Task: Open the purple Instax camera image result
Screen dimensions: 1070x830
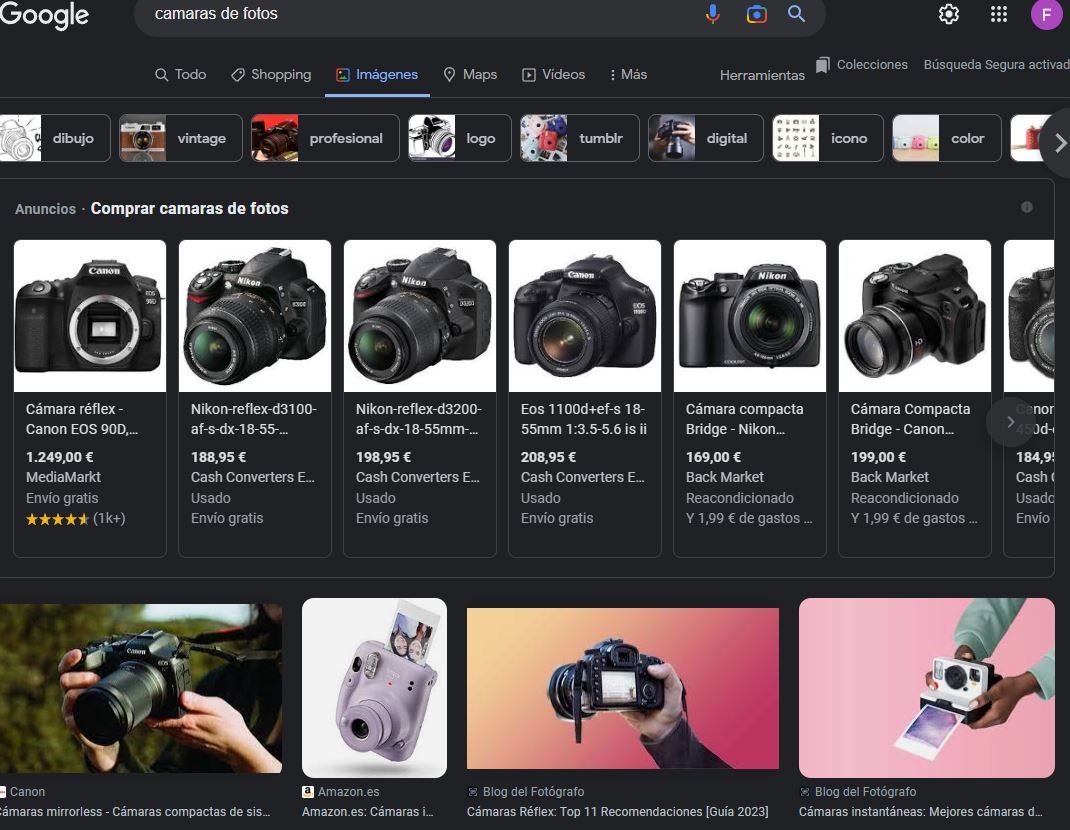Action: click(375, 688)
